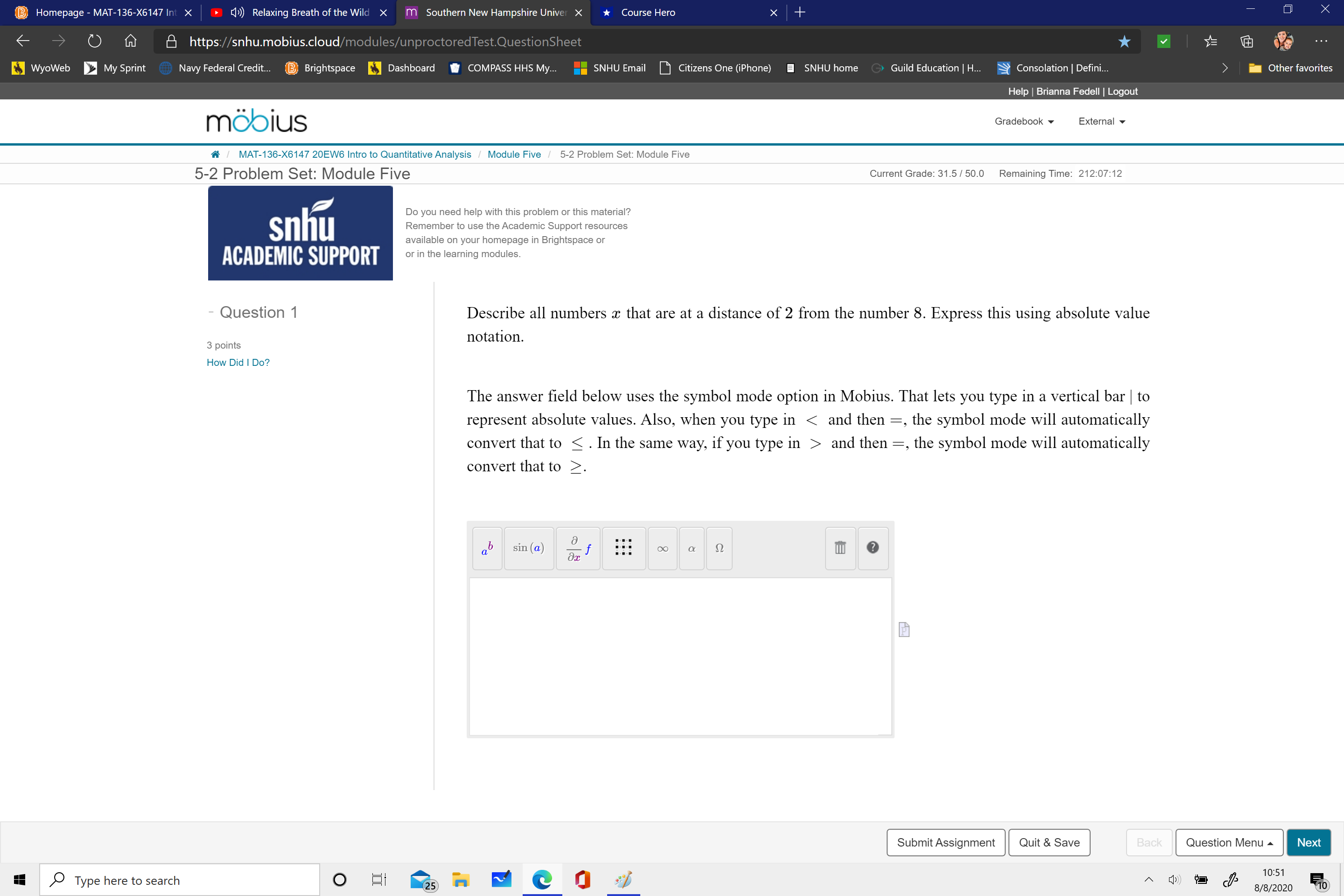This screenshot has width=1344, height=896.
Task: Select the exponent (a^b) tool in the equation toolbar
Action: click(487, 548)
